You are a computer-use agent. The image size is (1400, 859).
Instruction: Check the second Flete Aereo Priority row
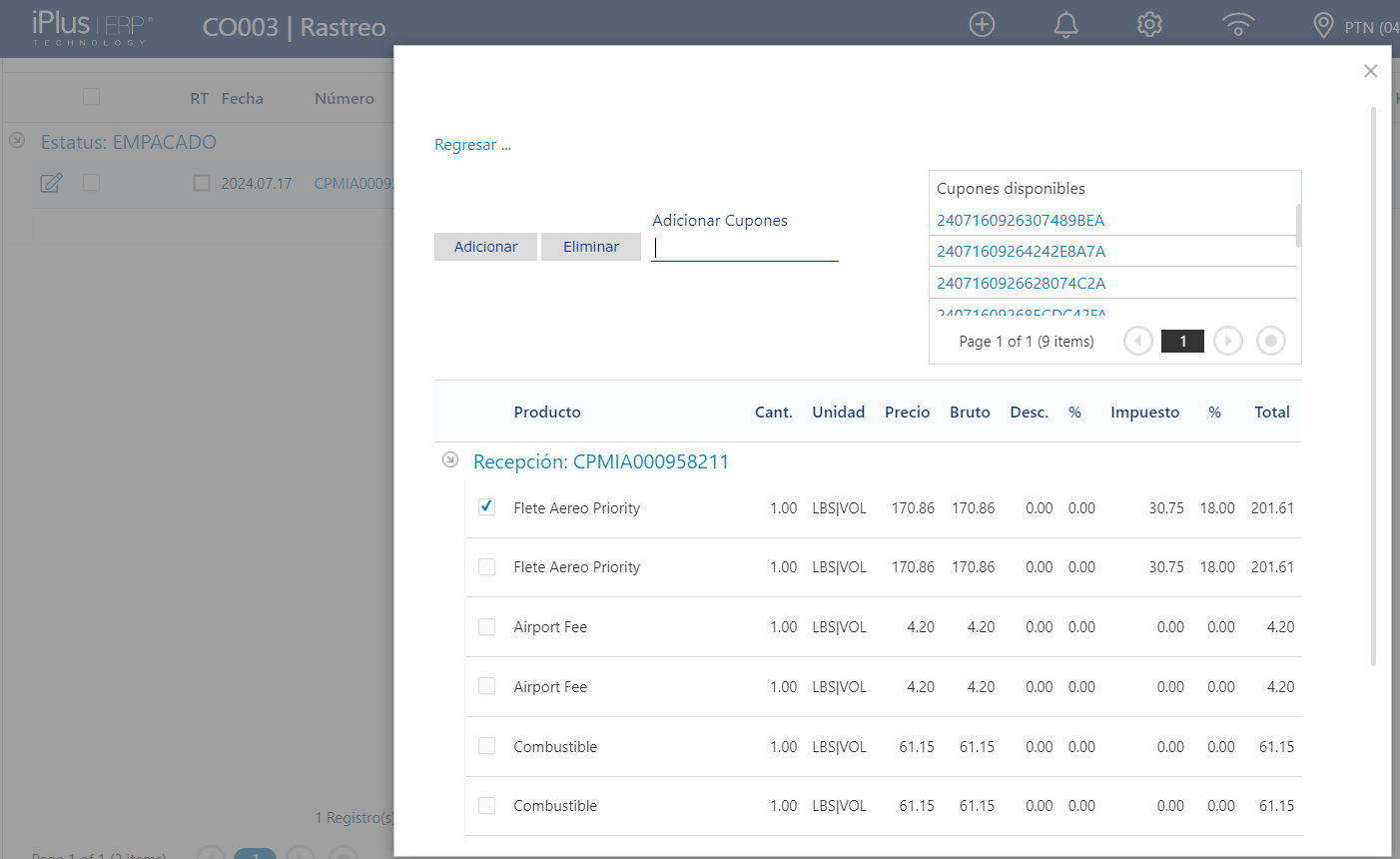pyautogui.click(x=486, y=566)
